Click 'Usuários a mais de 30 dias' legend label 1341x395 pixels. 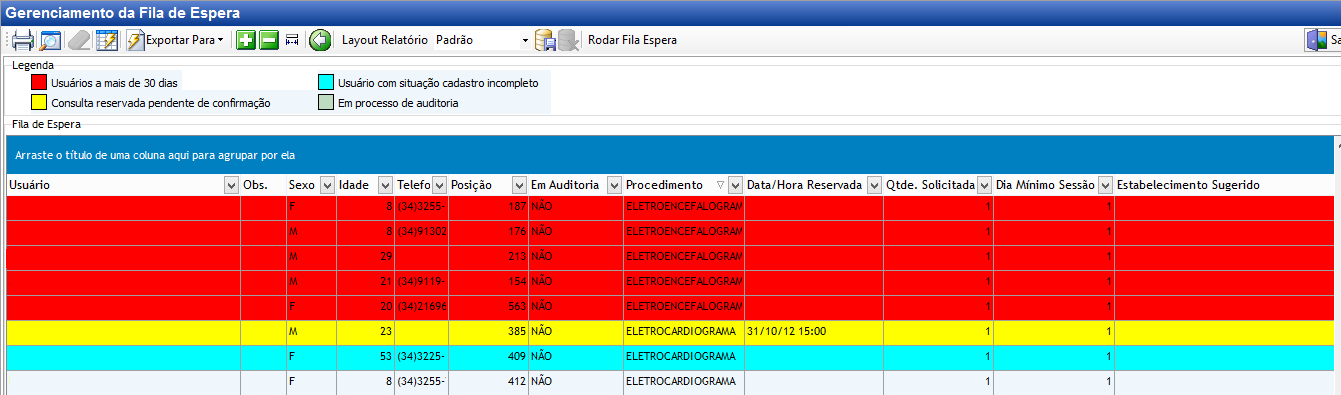point(114,83)
